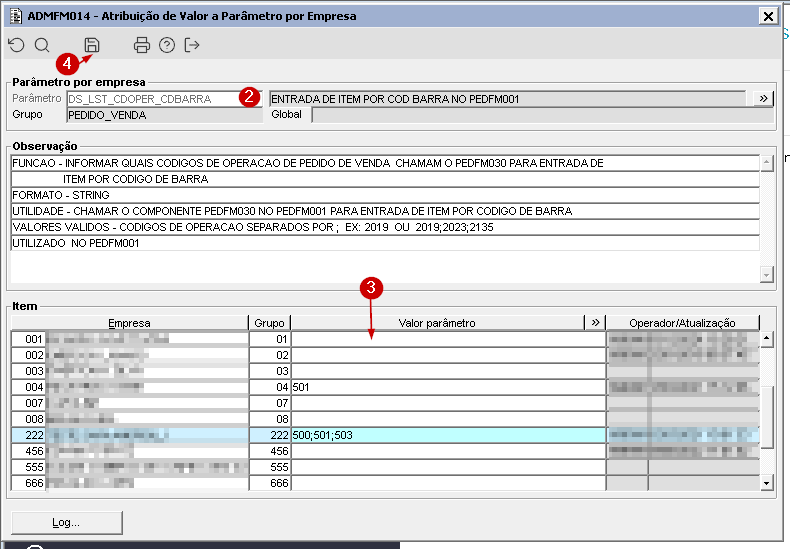Click Empresa code 001 cell
Screen dimensions: 790x549
pyautogui.click(x=29, y=339)
